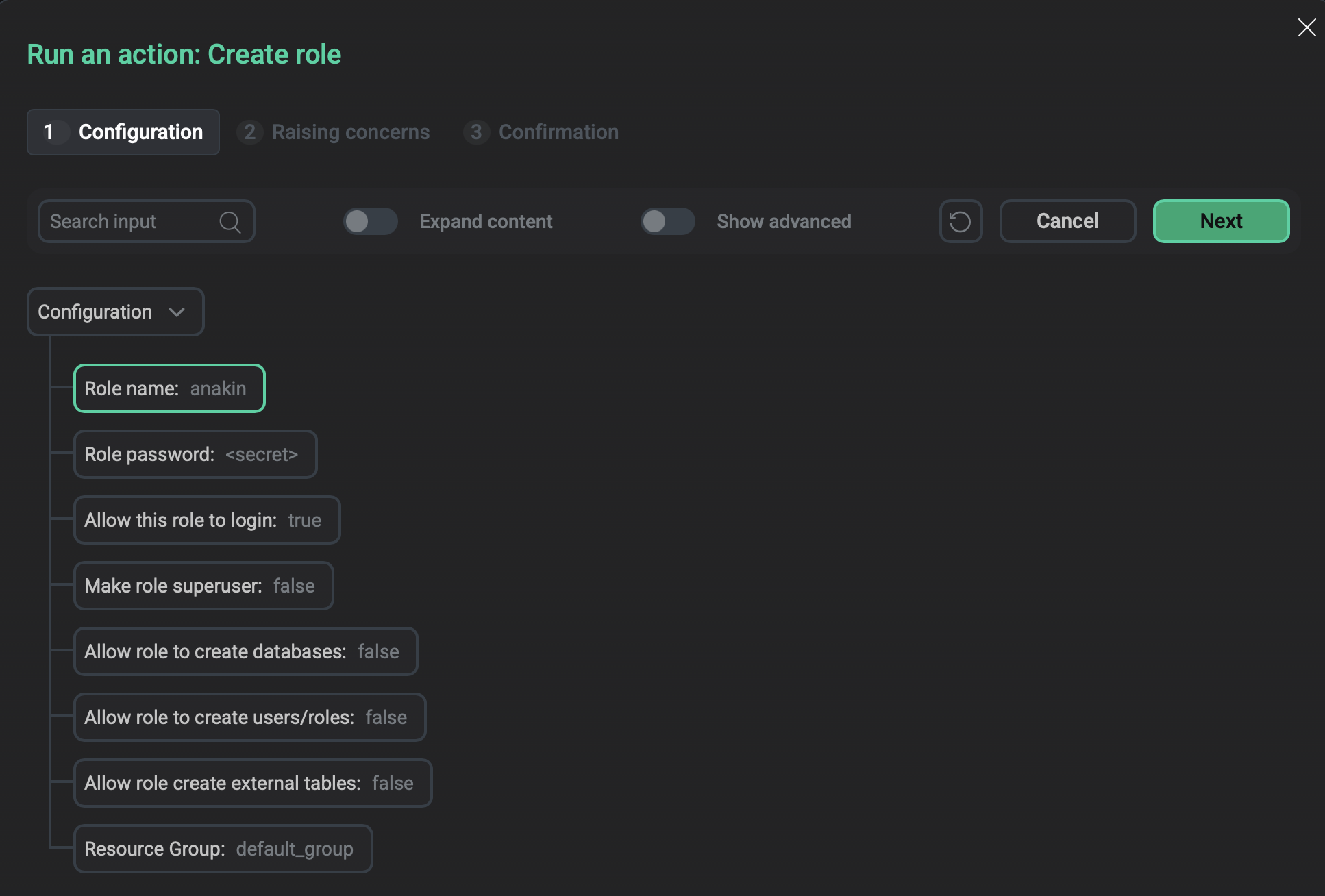The width and height of the screenshot is (1325, 896).
Task: Edit Allow this role to login setting
Action: coord(207,520)
